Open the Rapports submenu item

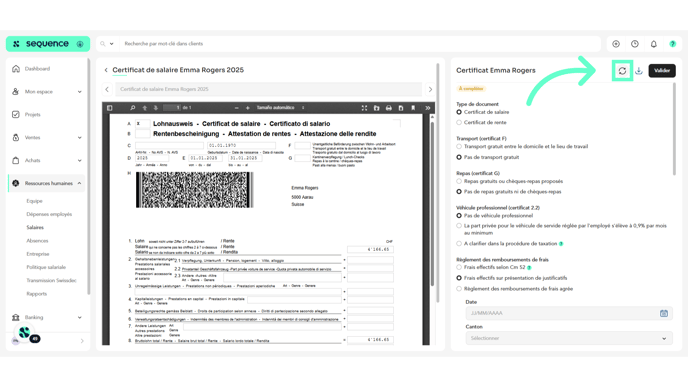(x=36, y=294)
